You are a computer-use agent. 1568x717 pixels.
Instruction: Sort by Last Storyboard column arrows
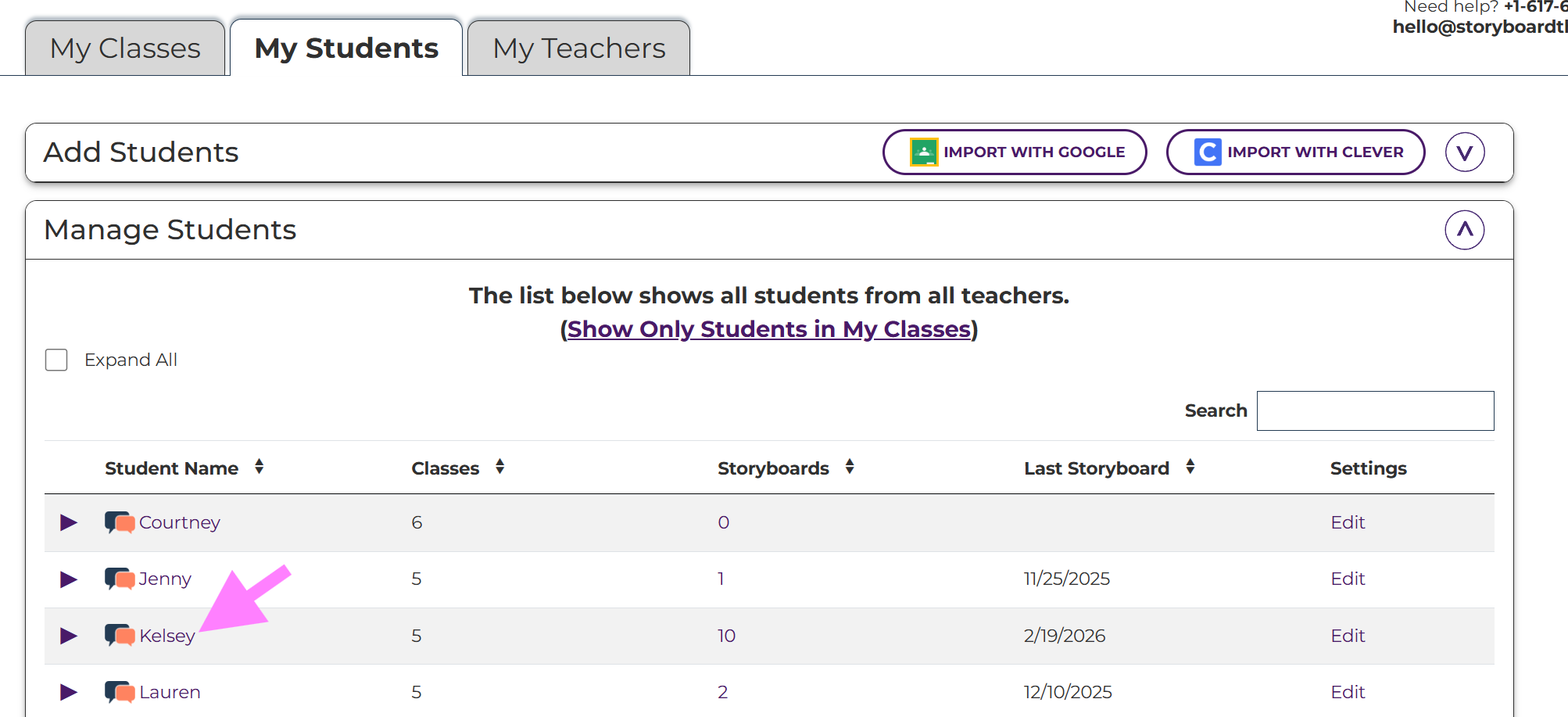click(x=1190, y=468)
